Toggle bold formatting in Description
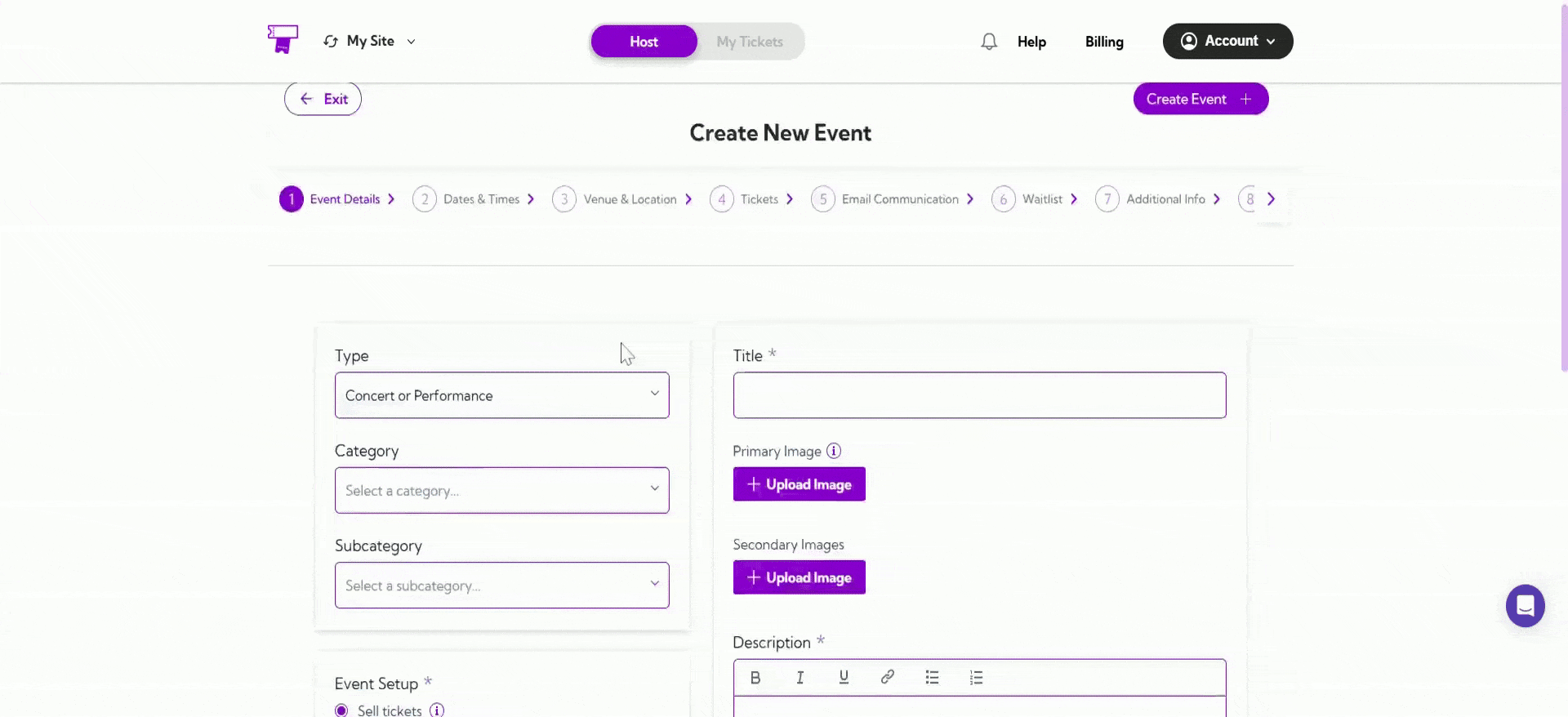This screenshot has width=1568, height=717. point(755,677)
